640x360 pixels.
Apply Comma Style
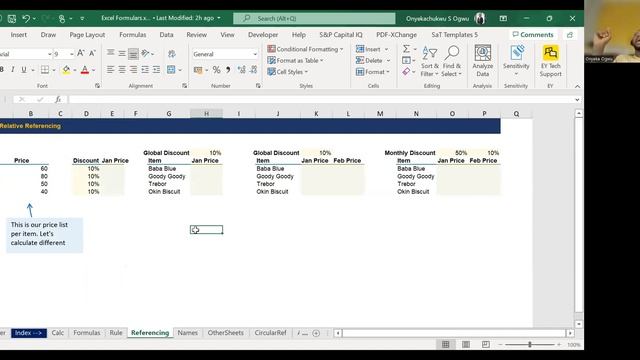click(228, 70)
